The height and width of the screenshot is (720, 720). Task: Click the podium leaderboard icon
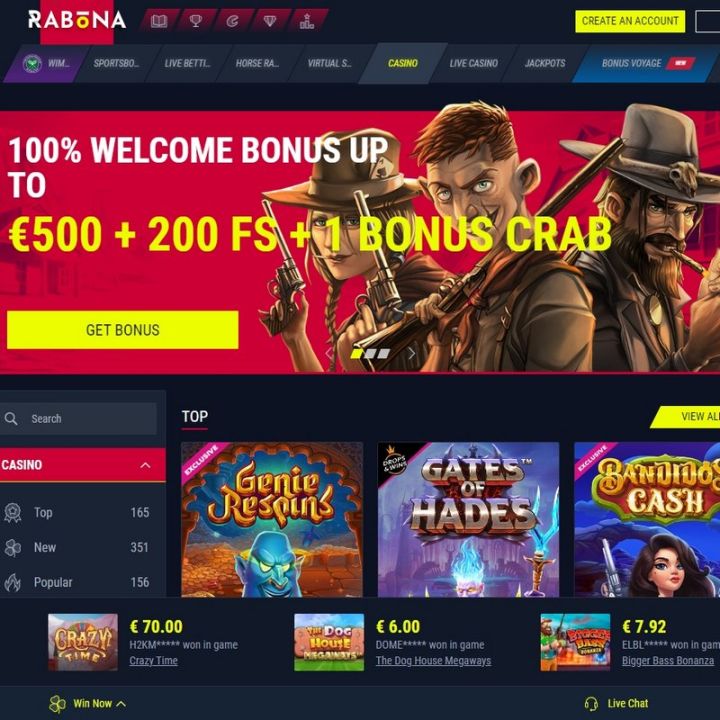point(307,21)
